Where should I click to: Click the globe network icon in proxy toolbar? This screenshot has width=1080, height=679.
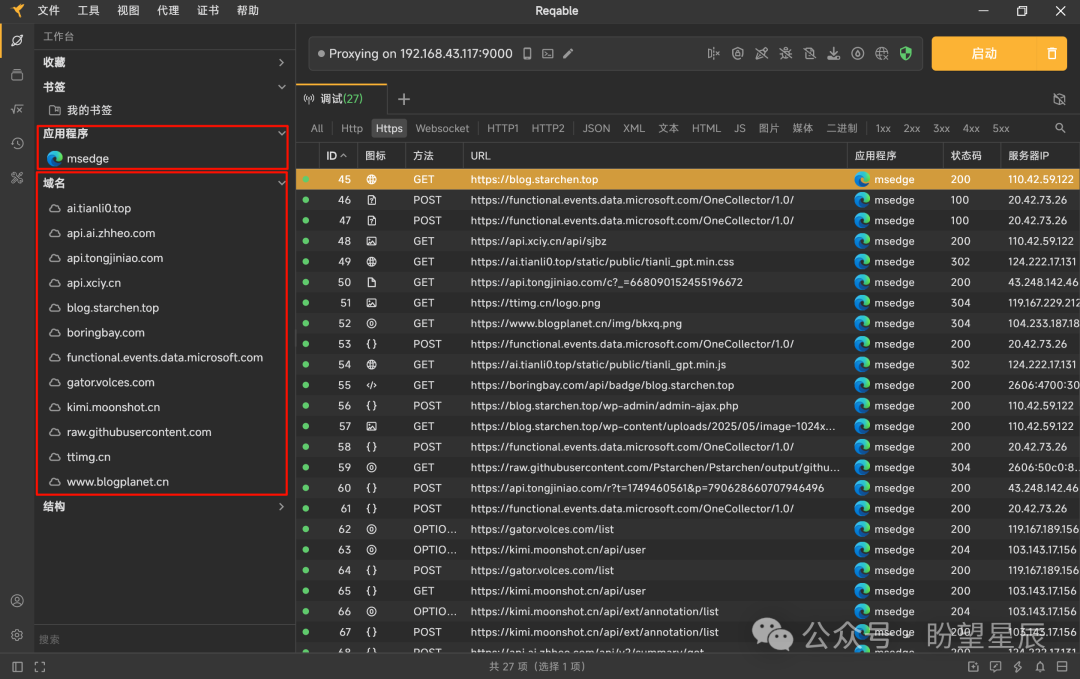(882, 54)
